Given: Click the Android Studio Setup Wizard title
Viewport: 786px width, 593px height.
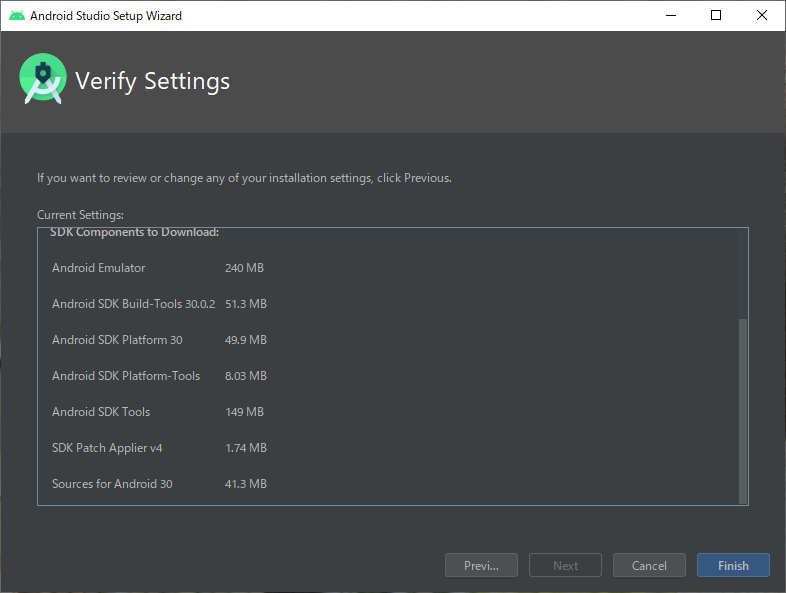Looking at the screenshot, I should click(x=106, y=16).
